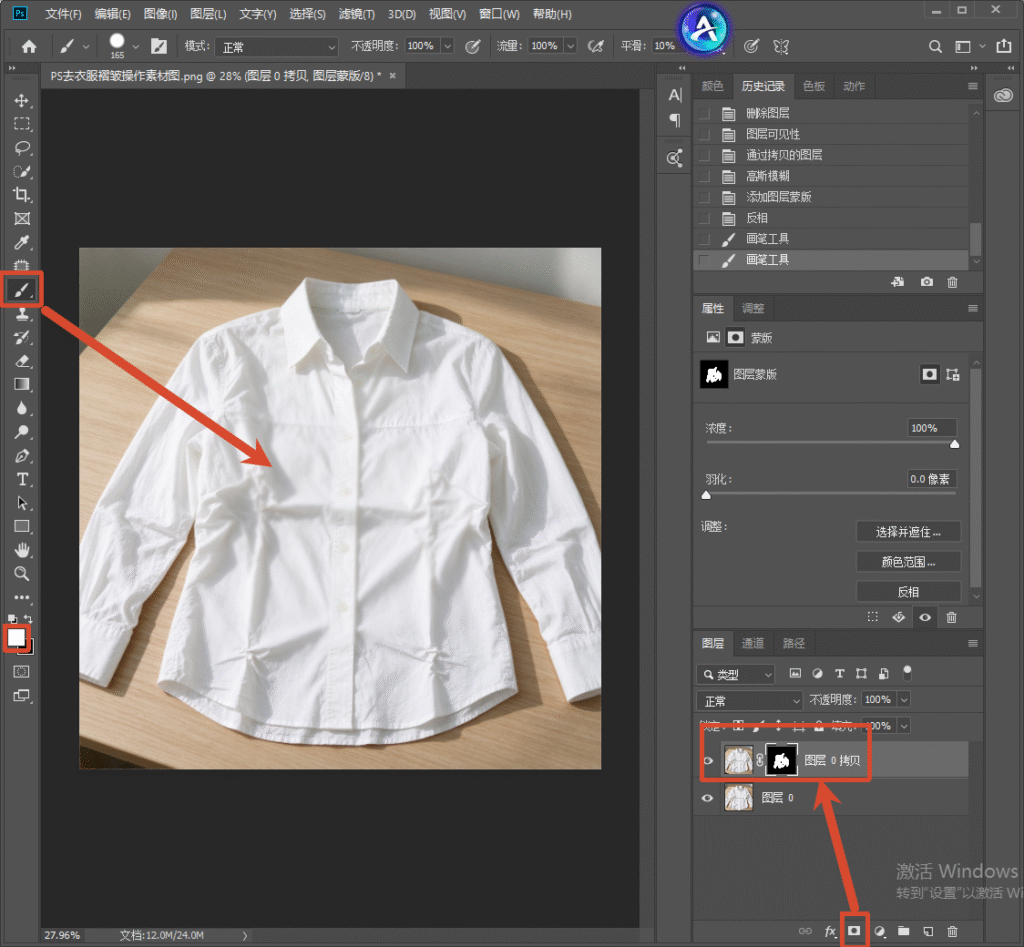
Task: Select the Eraser tool
Action: click(x=22, y=361)
